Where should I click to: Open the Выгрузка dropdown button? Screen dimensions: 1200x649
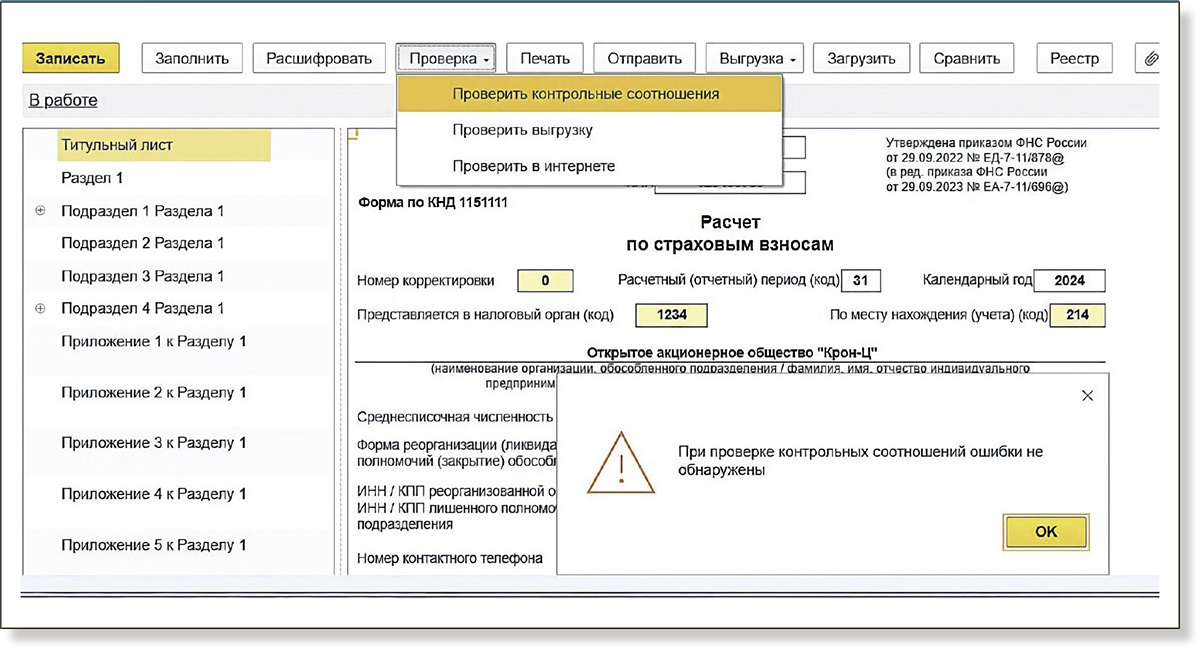pos(758,58)
